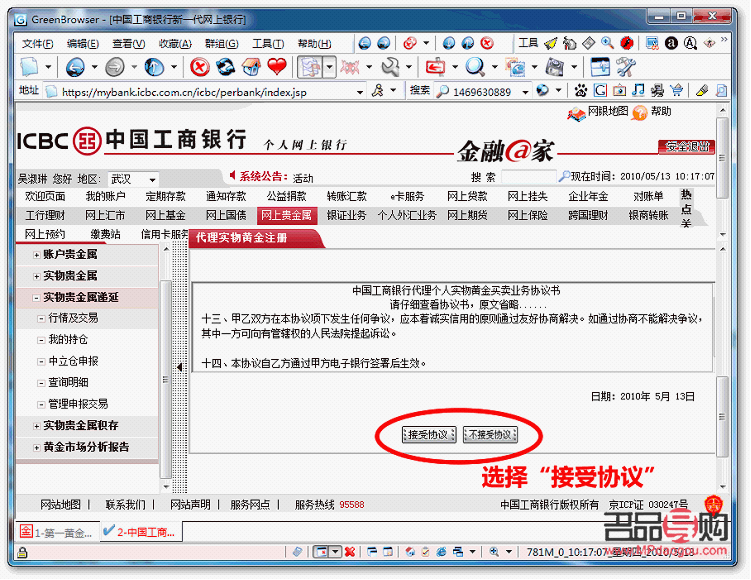Open the 工具(T) menu
The width and height of the screenshot is (751, 580).
pos(268,44)
